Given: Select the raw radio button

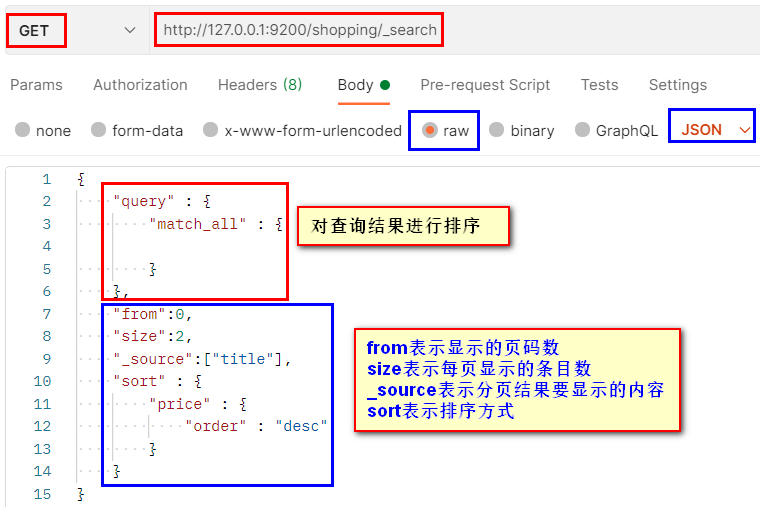Looking at the screenshot, I should [x=429, y=130].
